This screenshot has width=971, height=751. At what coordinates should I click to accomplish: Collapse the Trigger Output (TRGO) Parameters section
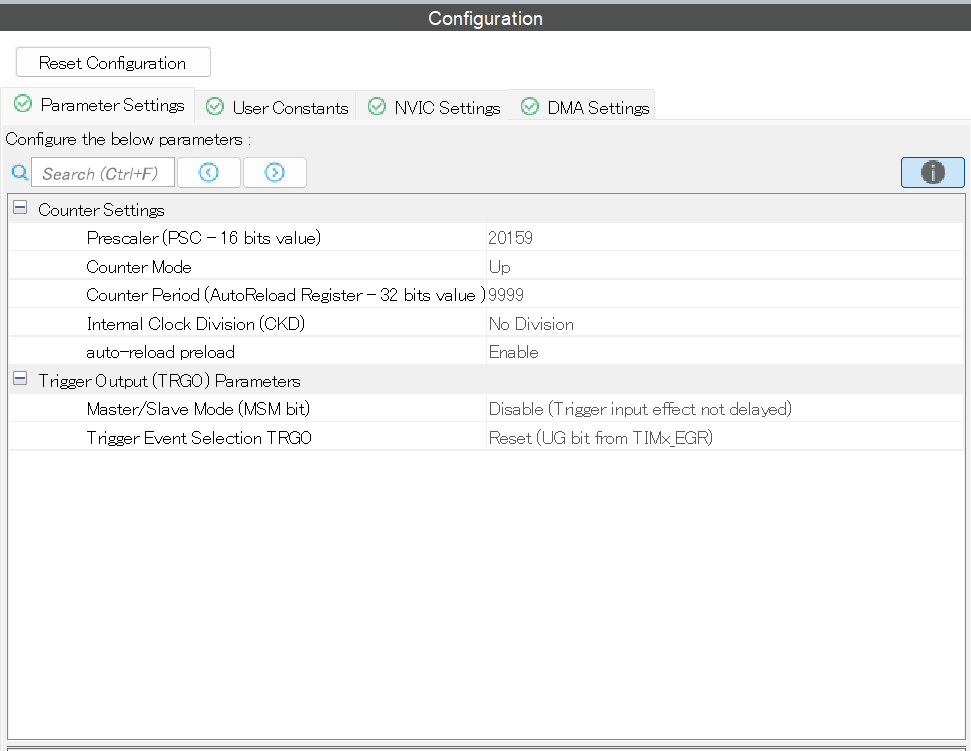pos(20,380)
